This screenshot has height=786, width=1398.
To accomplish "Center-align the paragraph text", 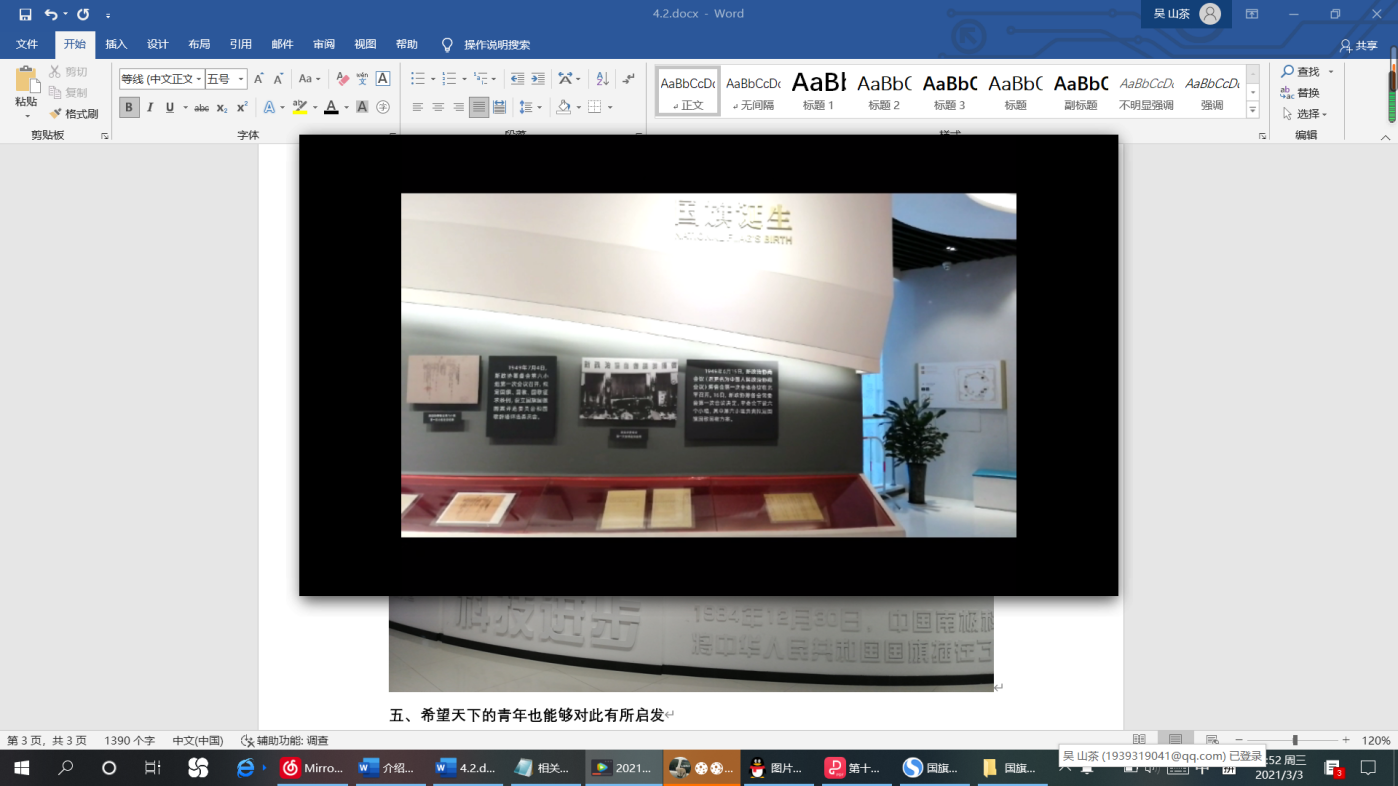I will 438,108.
